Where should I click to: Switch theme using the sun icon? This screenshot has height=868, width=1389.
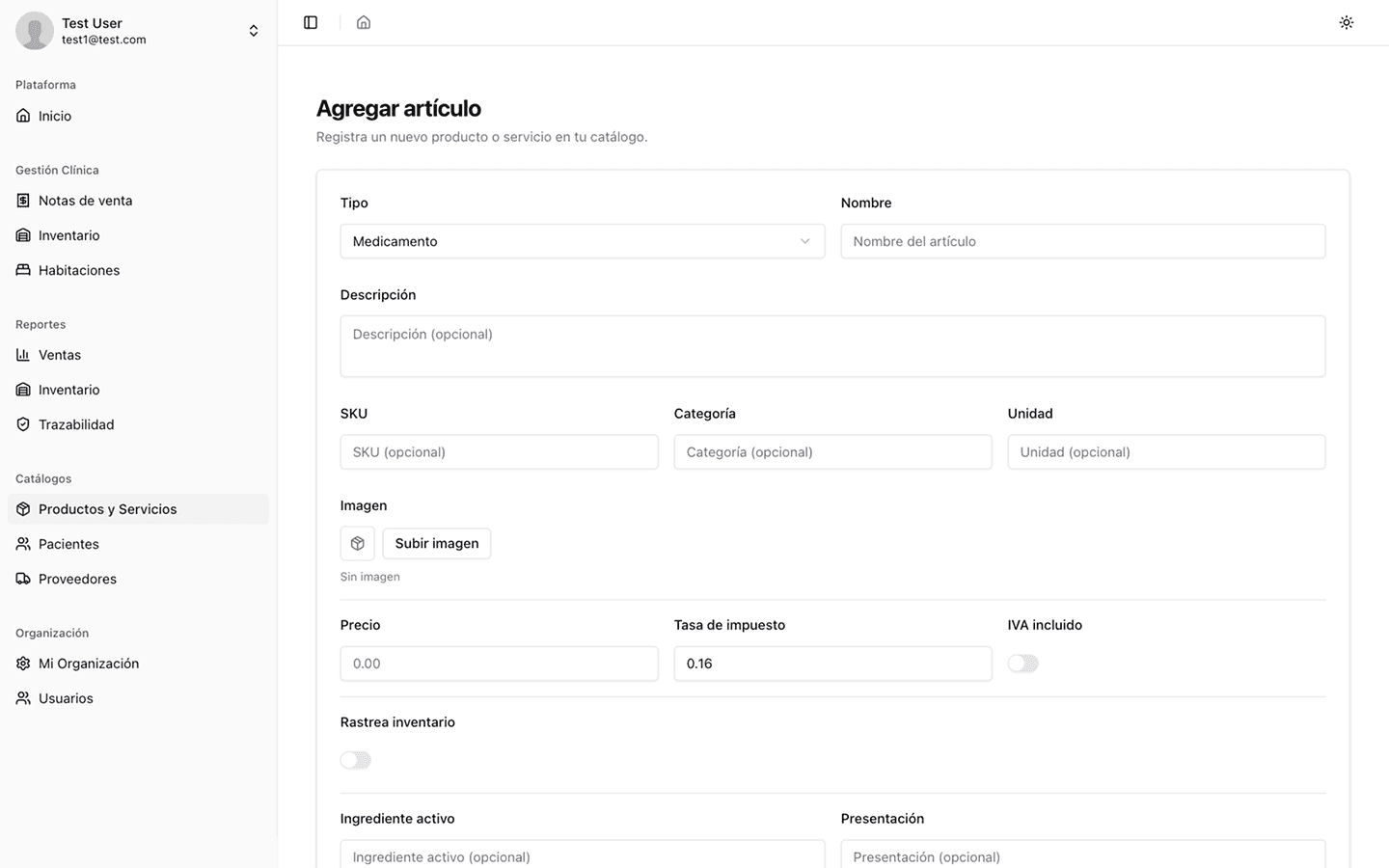pos(1347,22)
